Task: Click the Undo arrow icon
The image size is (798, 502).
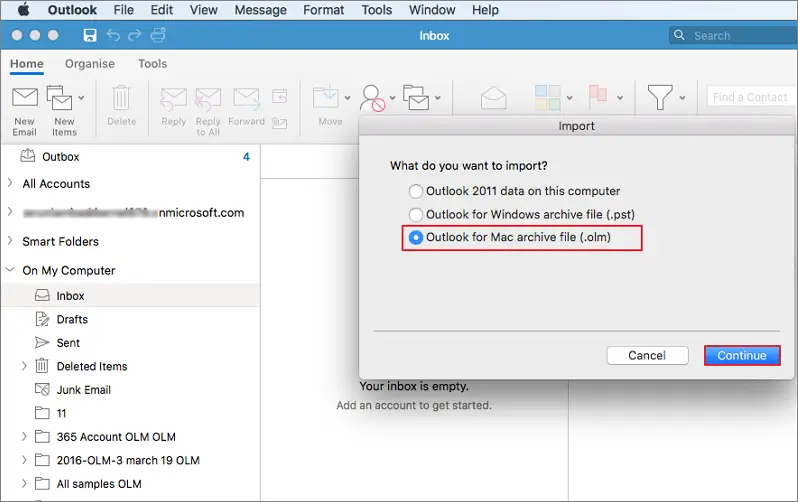Action: point(113,35)
